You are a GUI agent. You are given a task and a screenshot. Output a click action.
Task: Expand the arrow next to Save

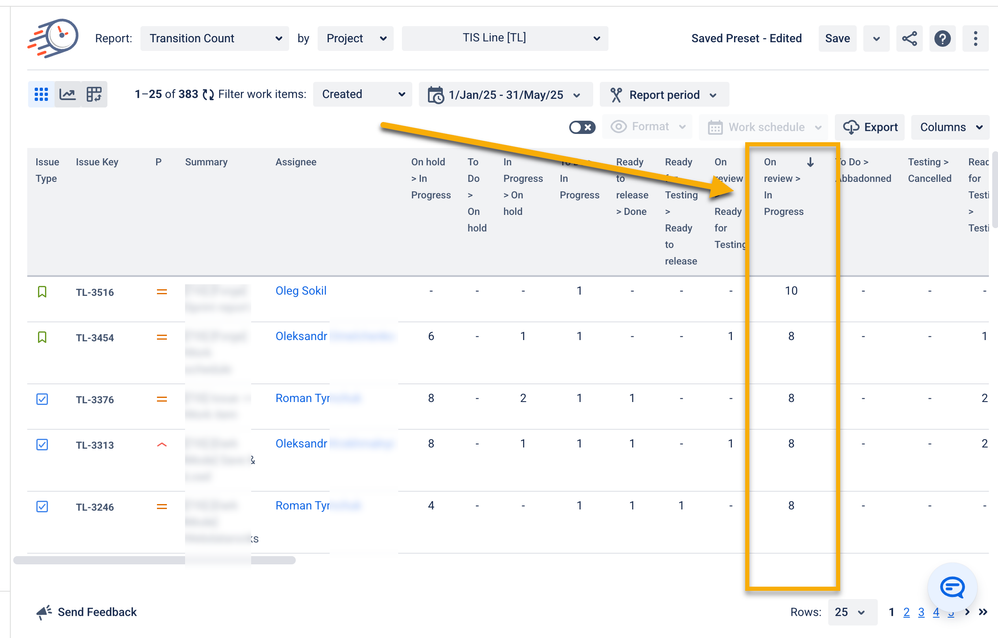point(876,38)
